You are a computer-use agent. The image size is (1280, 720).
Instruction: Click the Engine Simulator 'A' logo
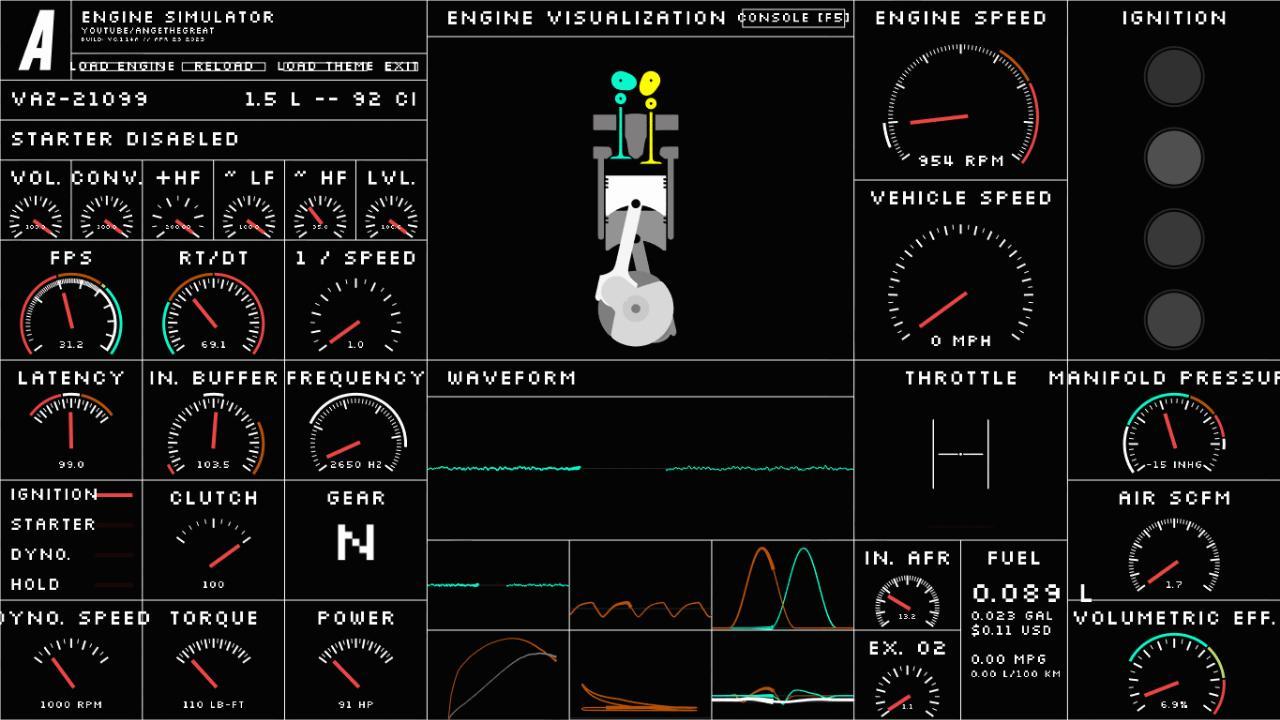(37, 41)
